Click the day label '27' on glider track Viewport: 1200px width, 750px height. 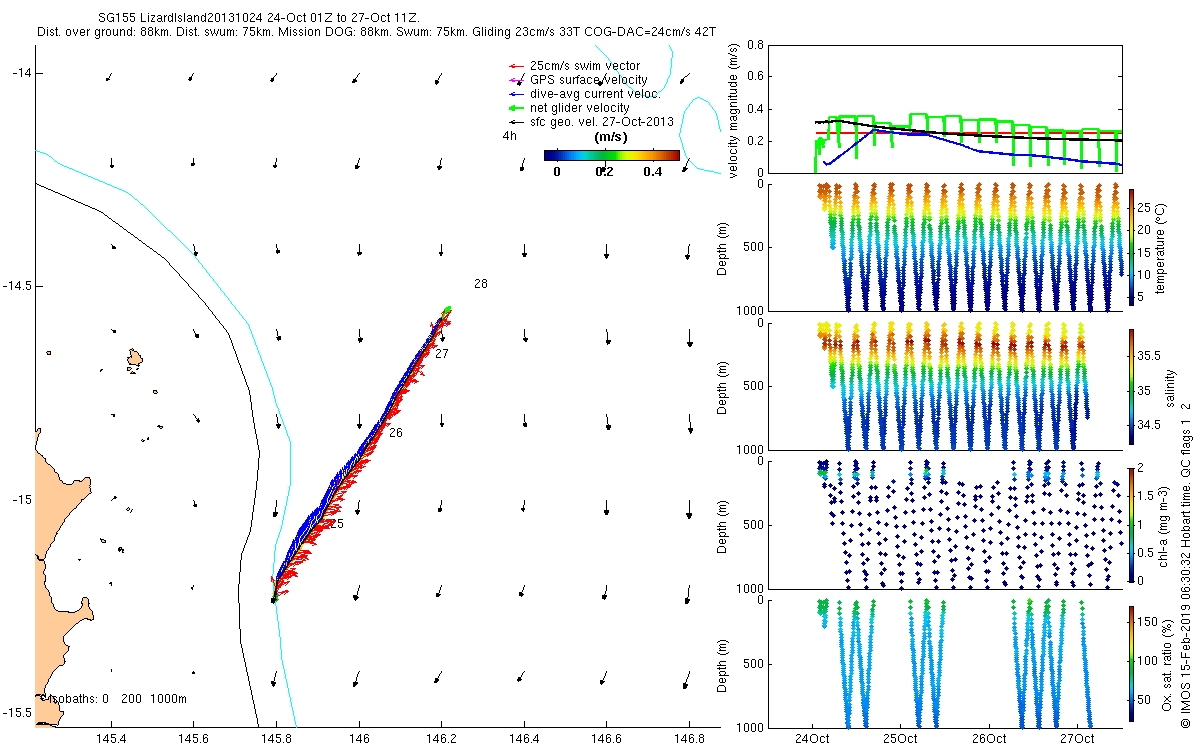coord(441,354)
